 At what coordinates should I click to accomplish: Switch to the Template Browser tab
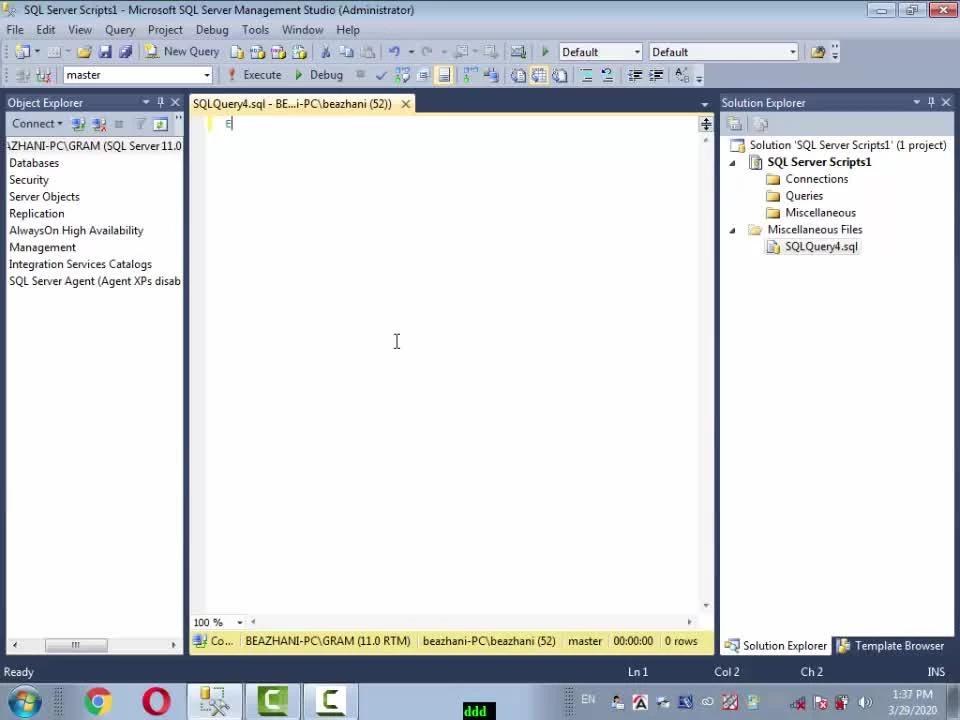click(x=891, y=646)
